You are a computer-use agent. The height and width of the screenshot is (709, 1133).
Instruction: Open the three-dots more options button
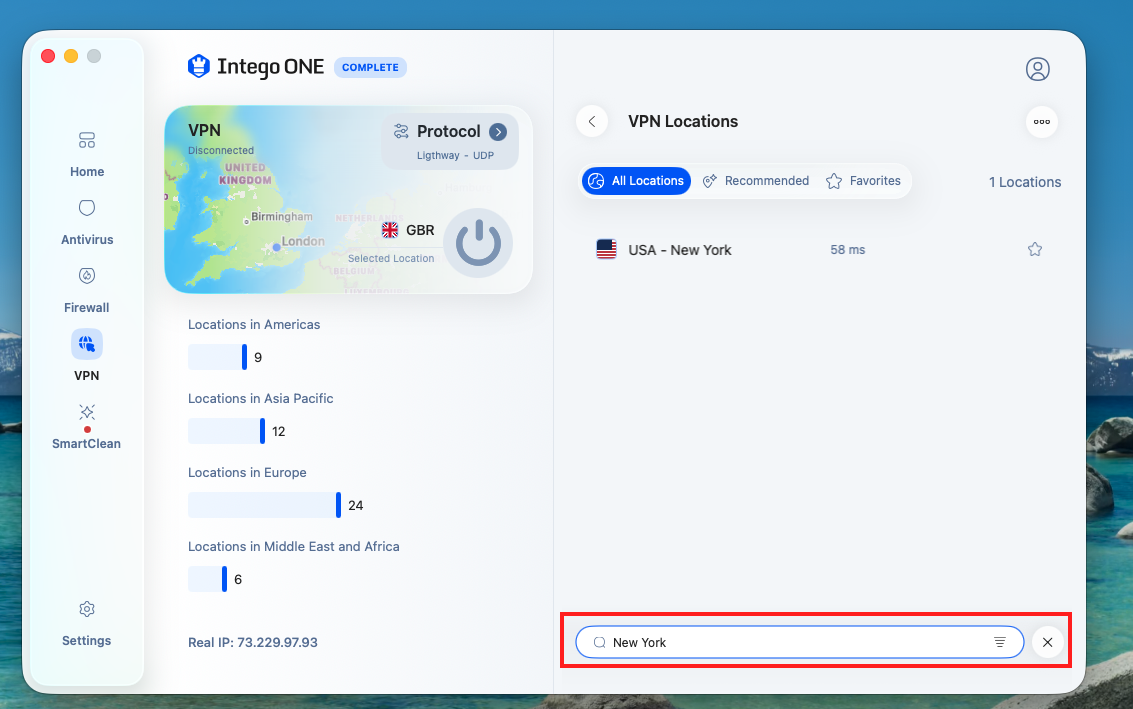point(1042,121)
